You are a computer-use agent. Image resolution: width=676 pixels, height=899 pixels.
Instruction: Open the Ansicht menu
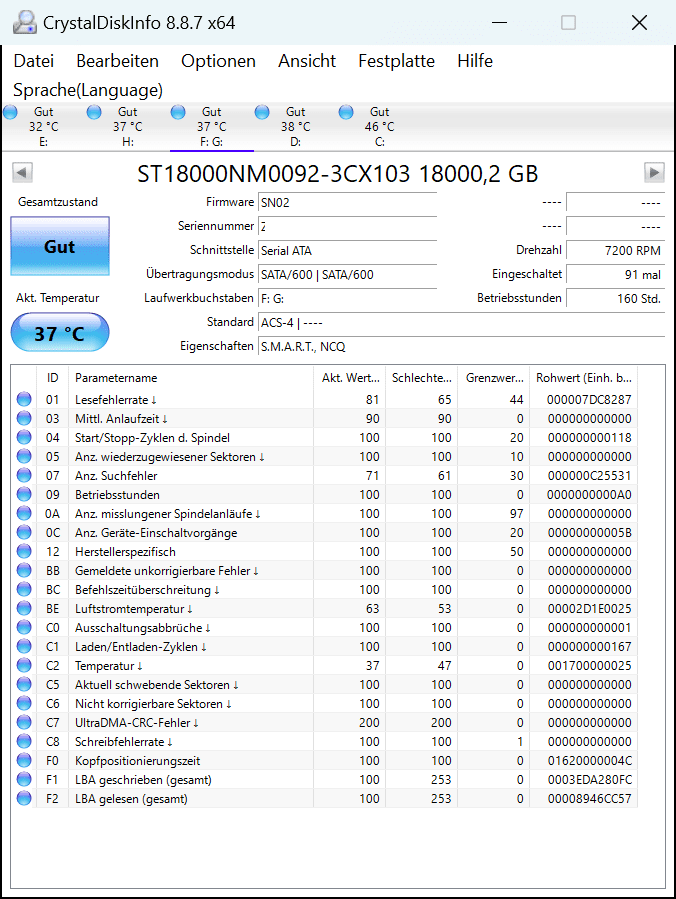tap(307, 61)
